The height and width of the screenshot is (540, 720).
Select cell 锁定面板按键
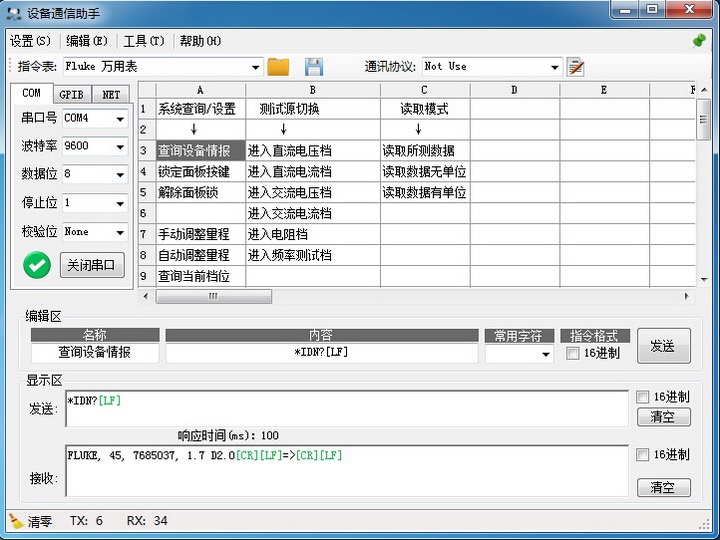pos(201,172)
